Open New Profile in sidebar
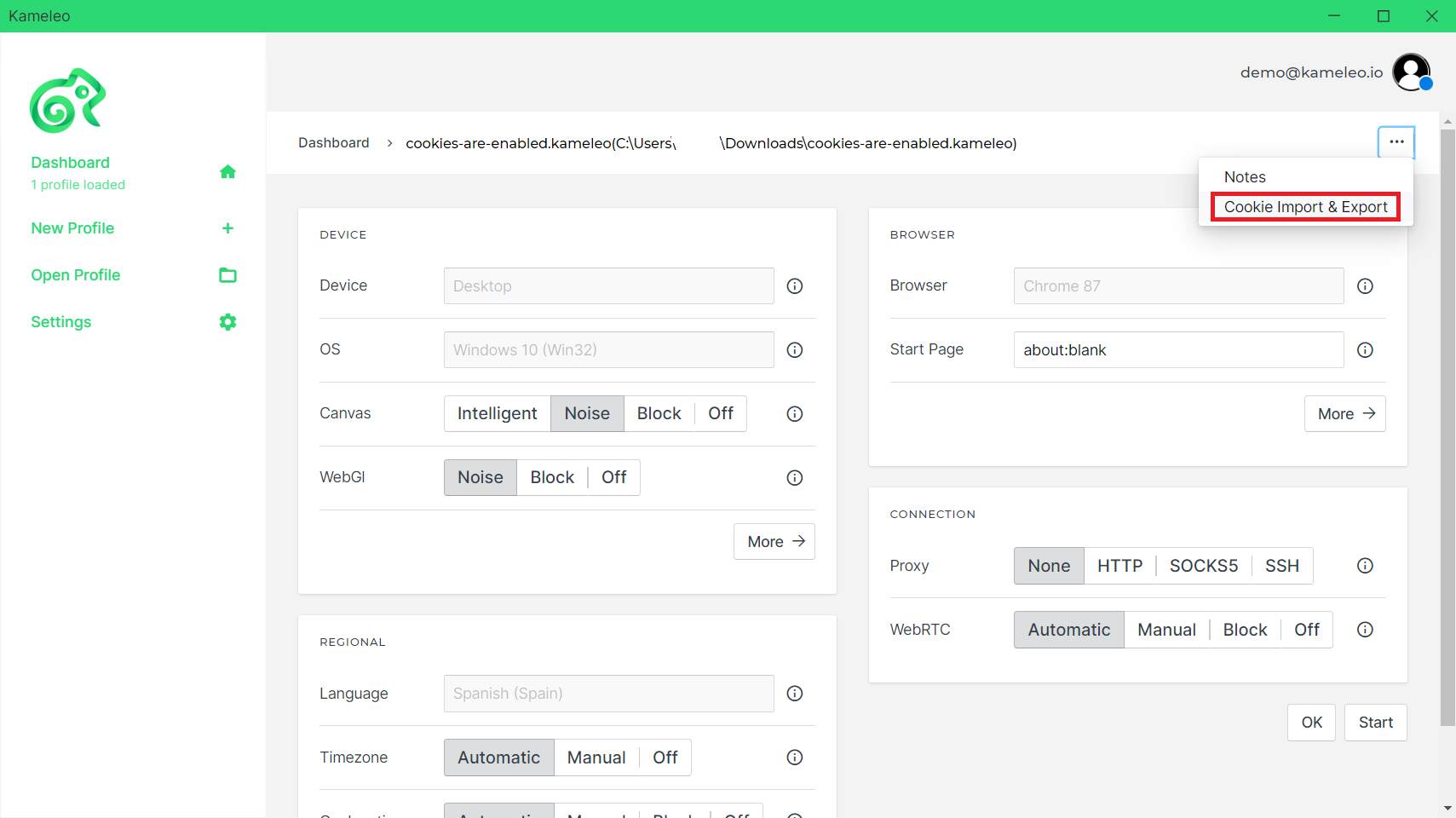1456x818 pixels. [x=72, y=228]
